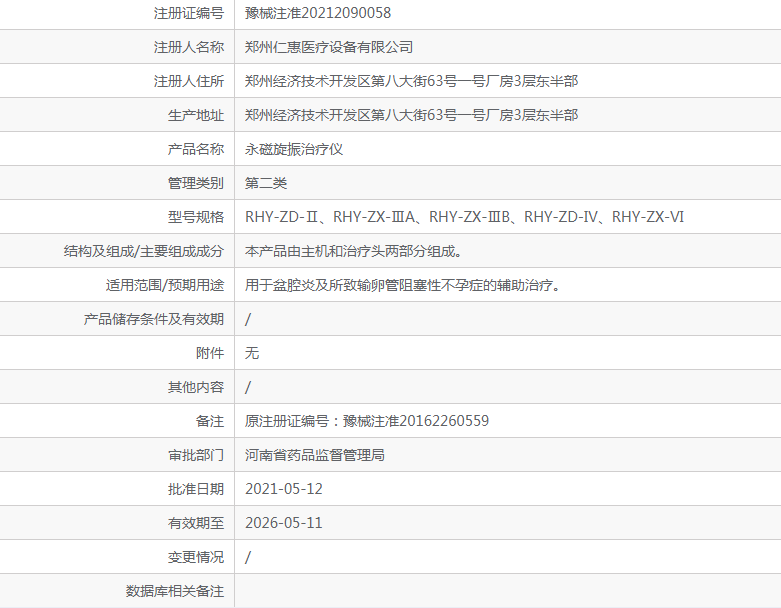Click the RHY-ZD-Ⅱ model specification text
This screenshot has height=608, width=781.
click(x=281, y=217)
